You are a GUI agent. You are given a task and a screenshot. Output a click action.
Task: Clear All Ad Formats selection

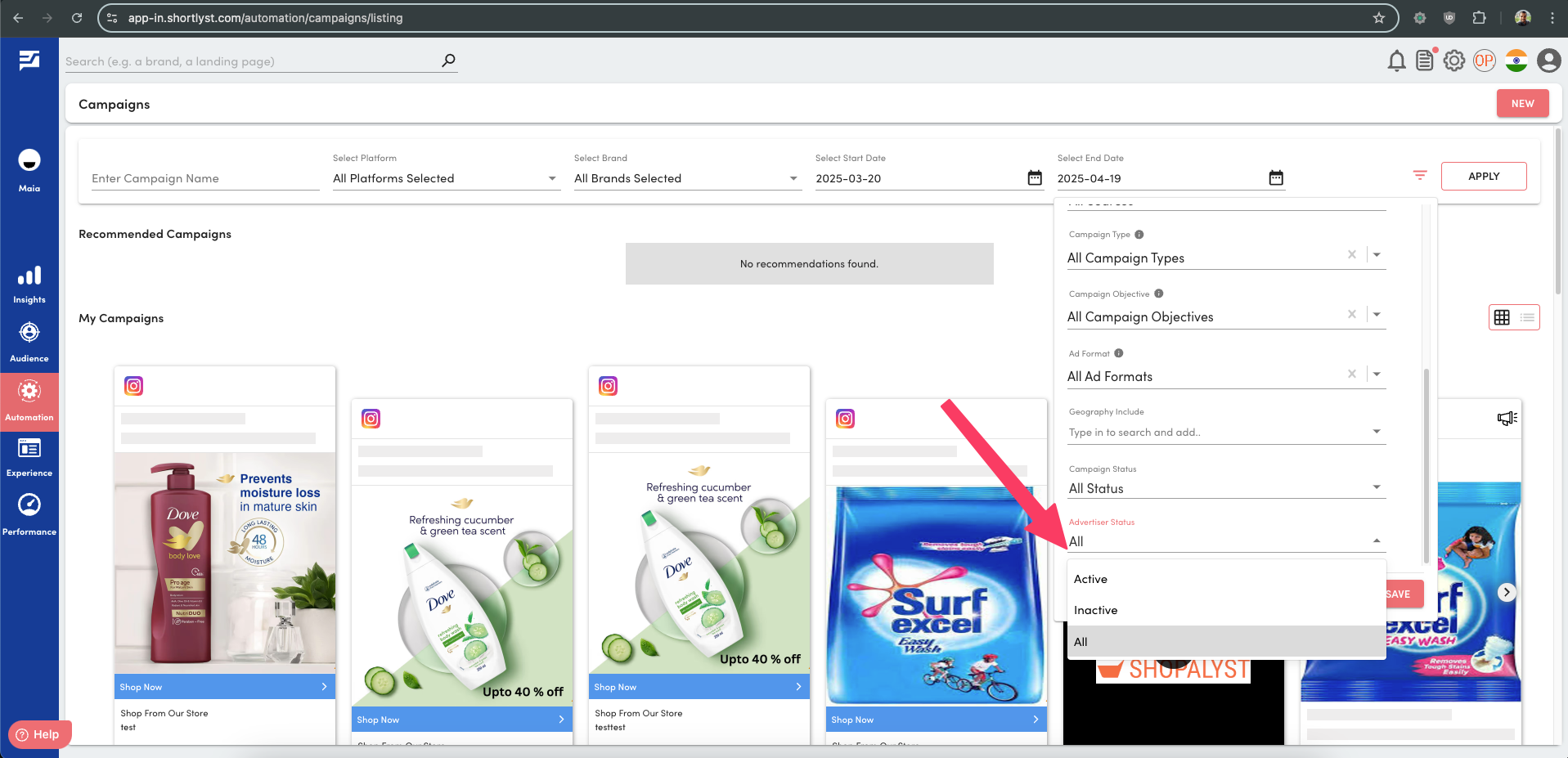tap(1352, 374)
